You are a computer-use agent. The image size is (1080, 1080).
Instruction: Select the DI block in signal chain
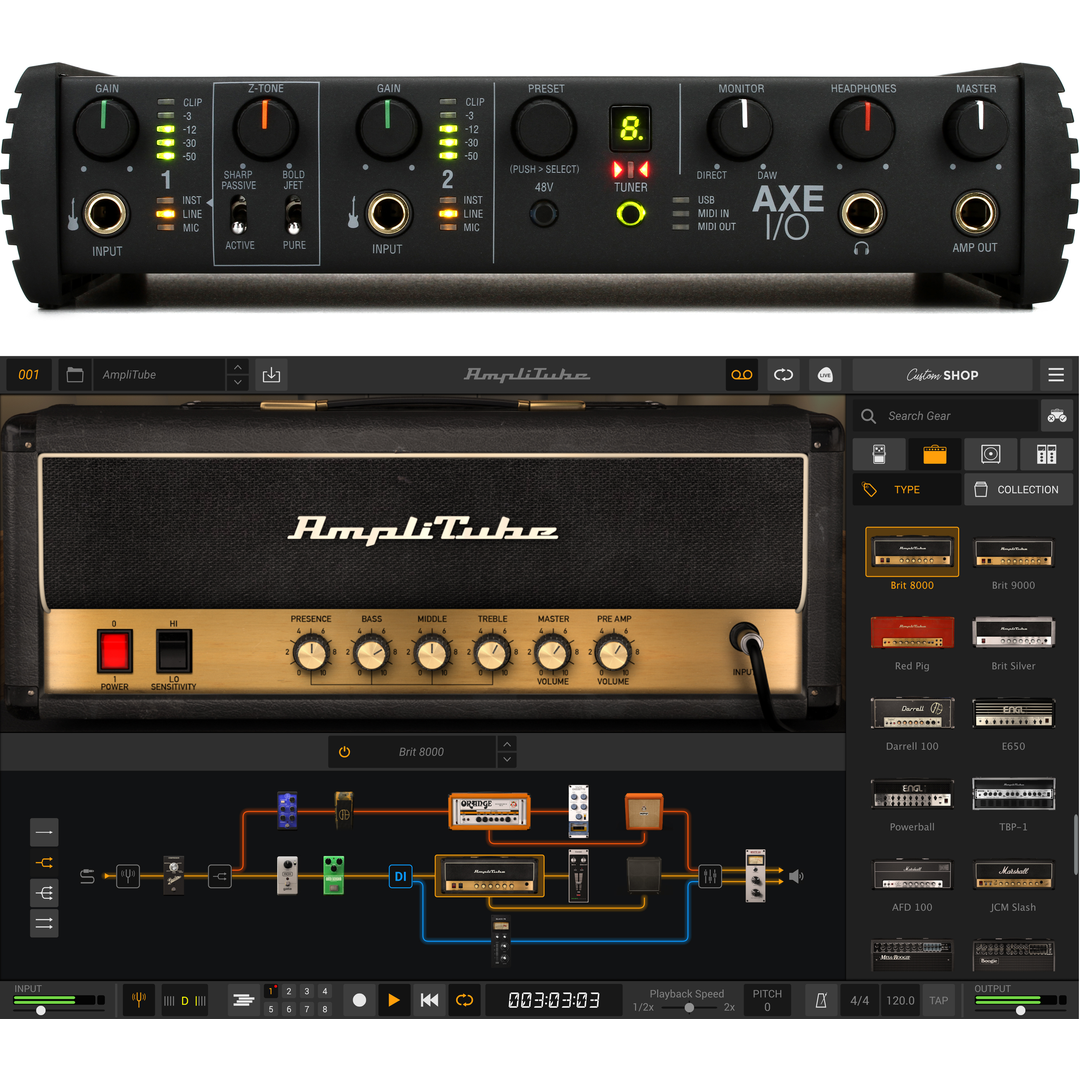400,877
